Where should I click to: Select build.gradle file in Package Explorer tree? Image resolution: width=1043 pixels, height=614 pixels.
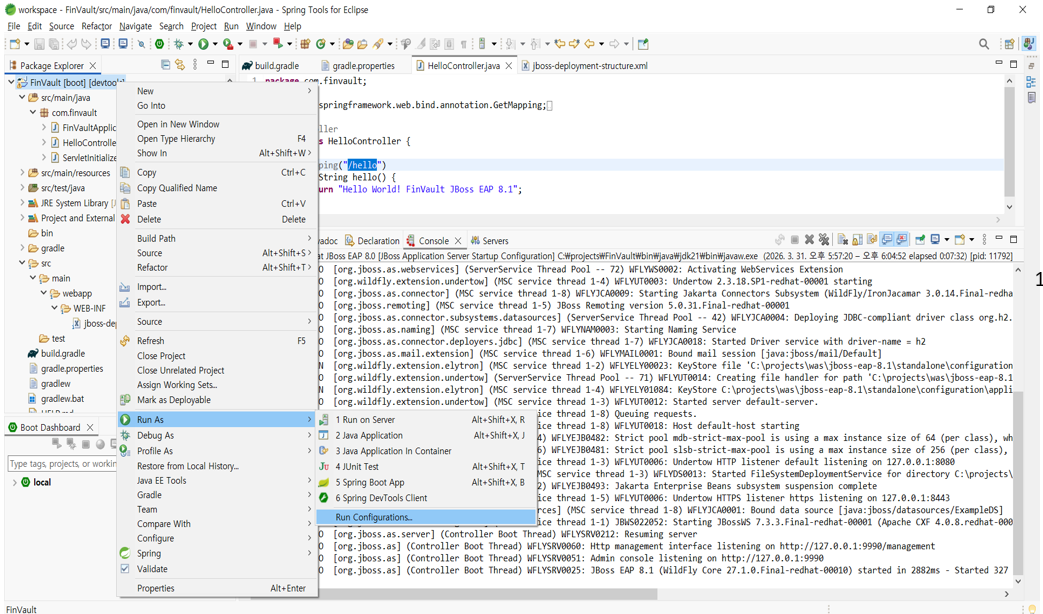(57, 353)
